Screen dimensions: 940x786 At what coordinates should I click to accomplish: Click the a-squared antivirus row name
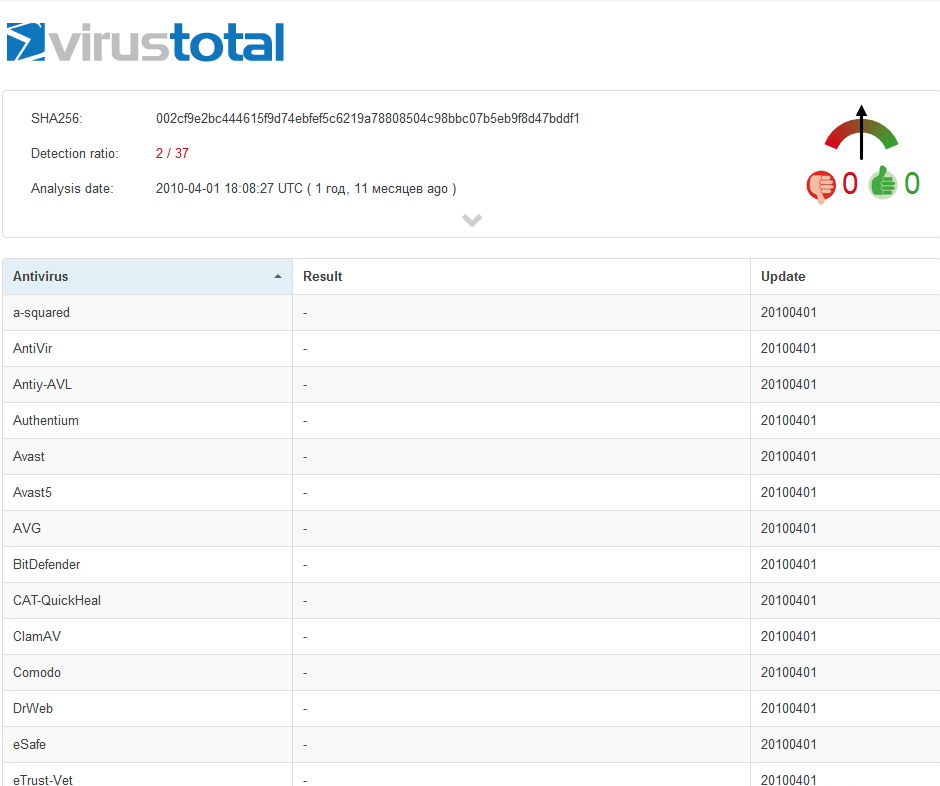(41, 312)
